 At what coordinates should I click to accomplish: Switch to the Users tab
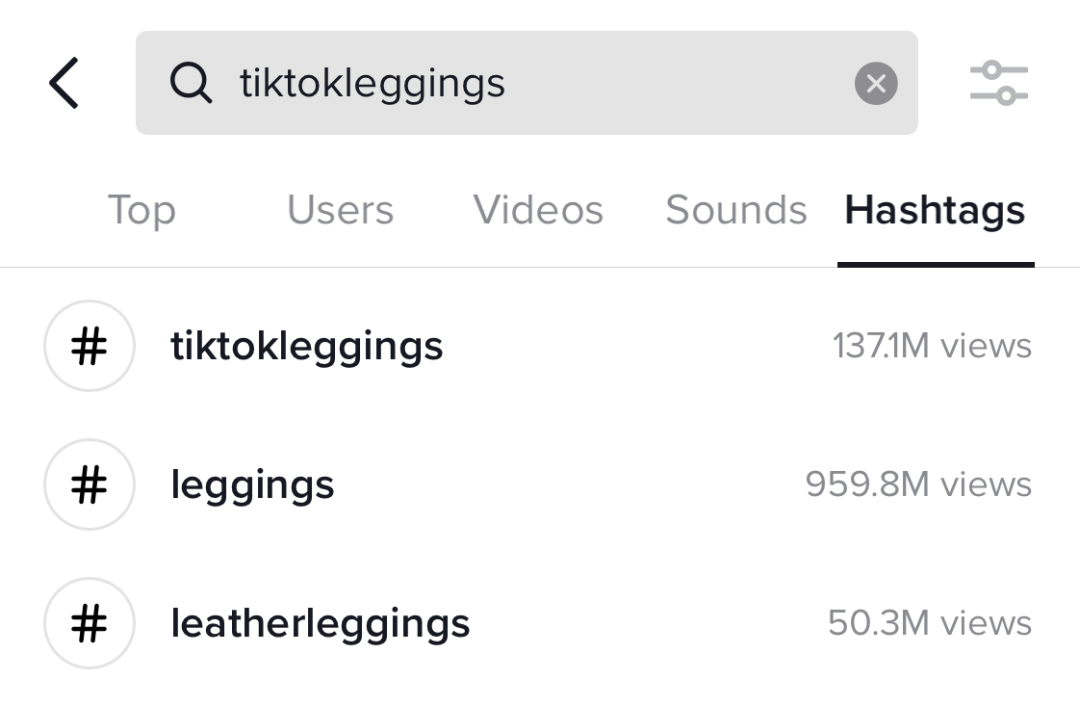(340, 210)
